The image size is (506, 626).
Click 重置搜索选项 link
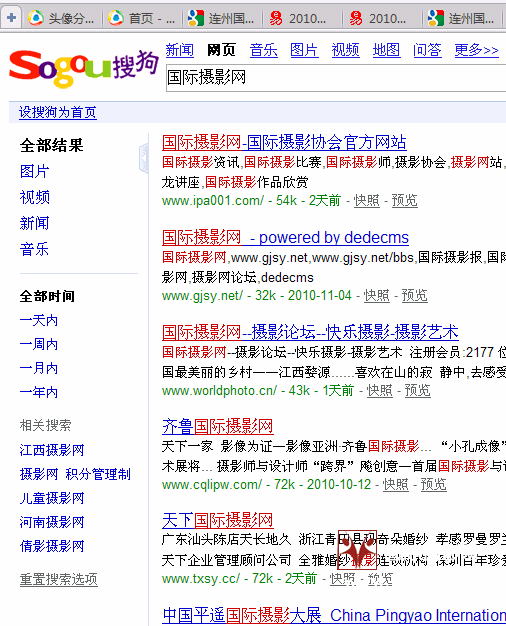click(59, 579)
